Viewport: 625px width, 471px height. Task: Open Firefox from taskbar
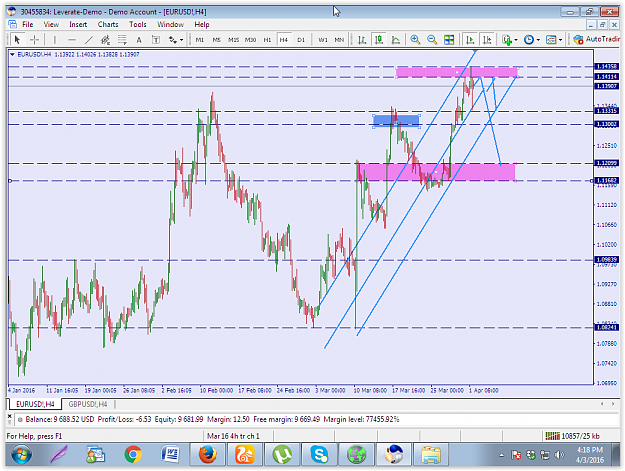pos(208,455)
